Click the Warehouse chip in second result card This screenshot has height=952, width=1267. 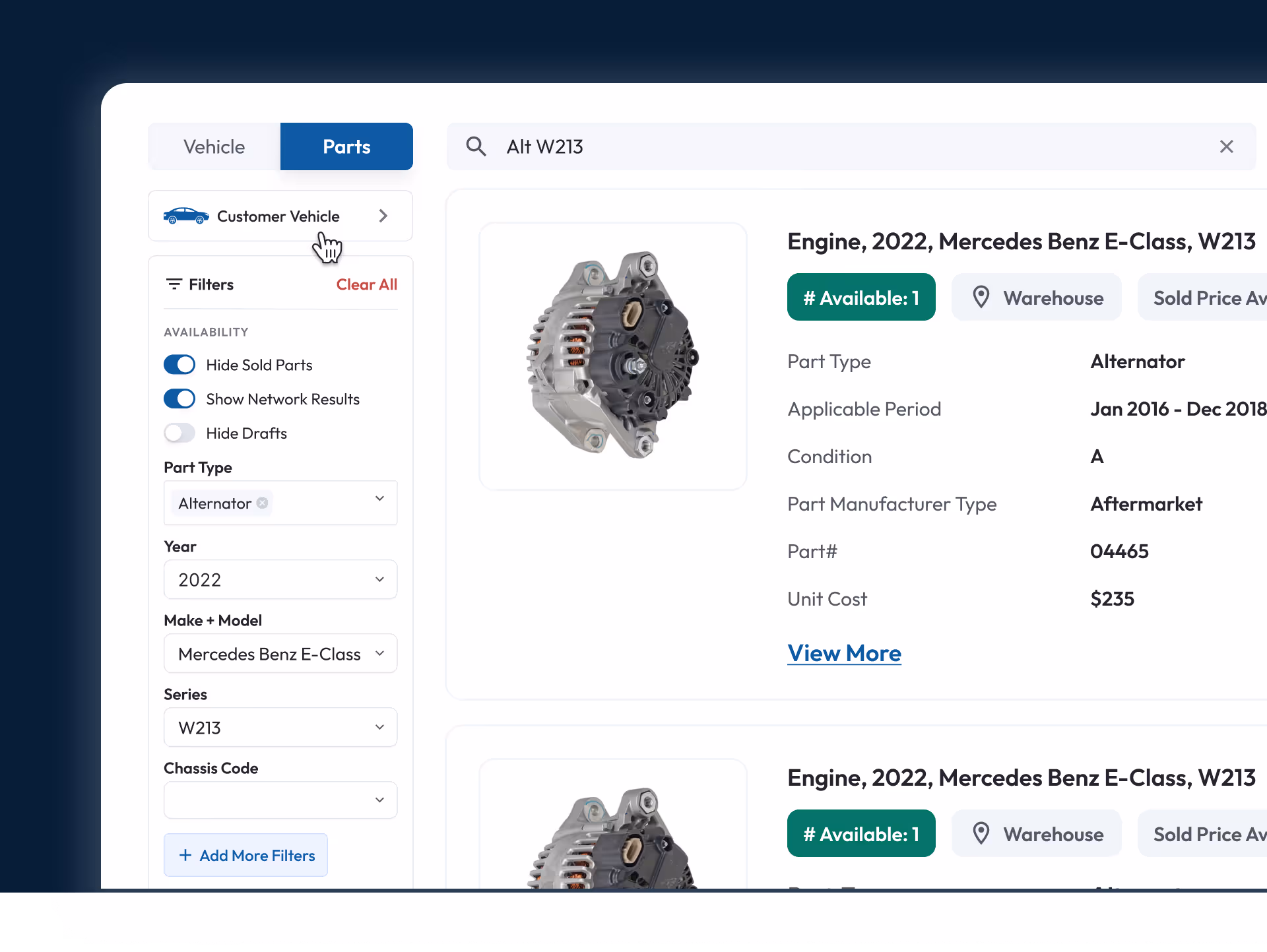(x=1037, y=833)
